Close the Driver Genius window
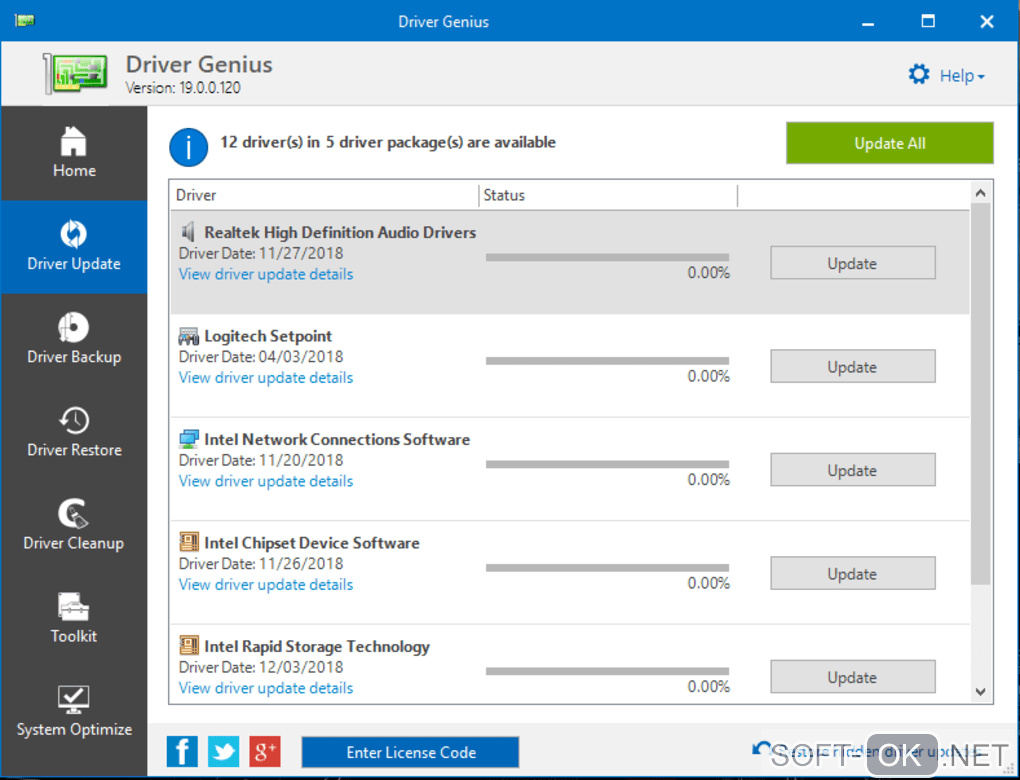 coord(987,21)
